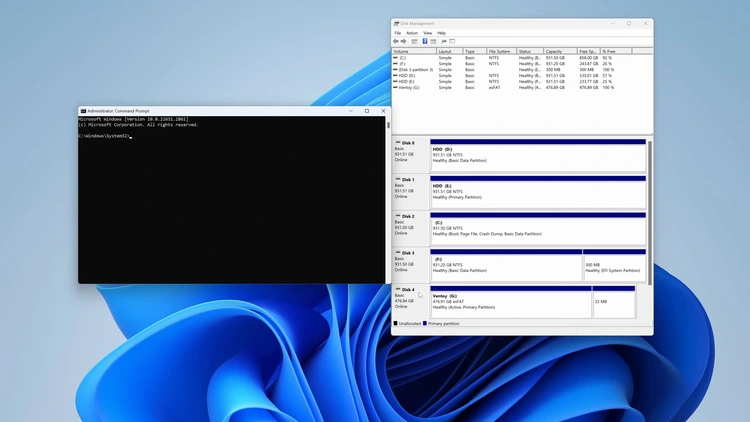The height and width of the screenshot is (422, 750).
Task: Click the Forward arrow in Disk Management toolbar
Action: (403, 42)
